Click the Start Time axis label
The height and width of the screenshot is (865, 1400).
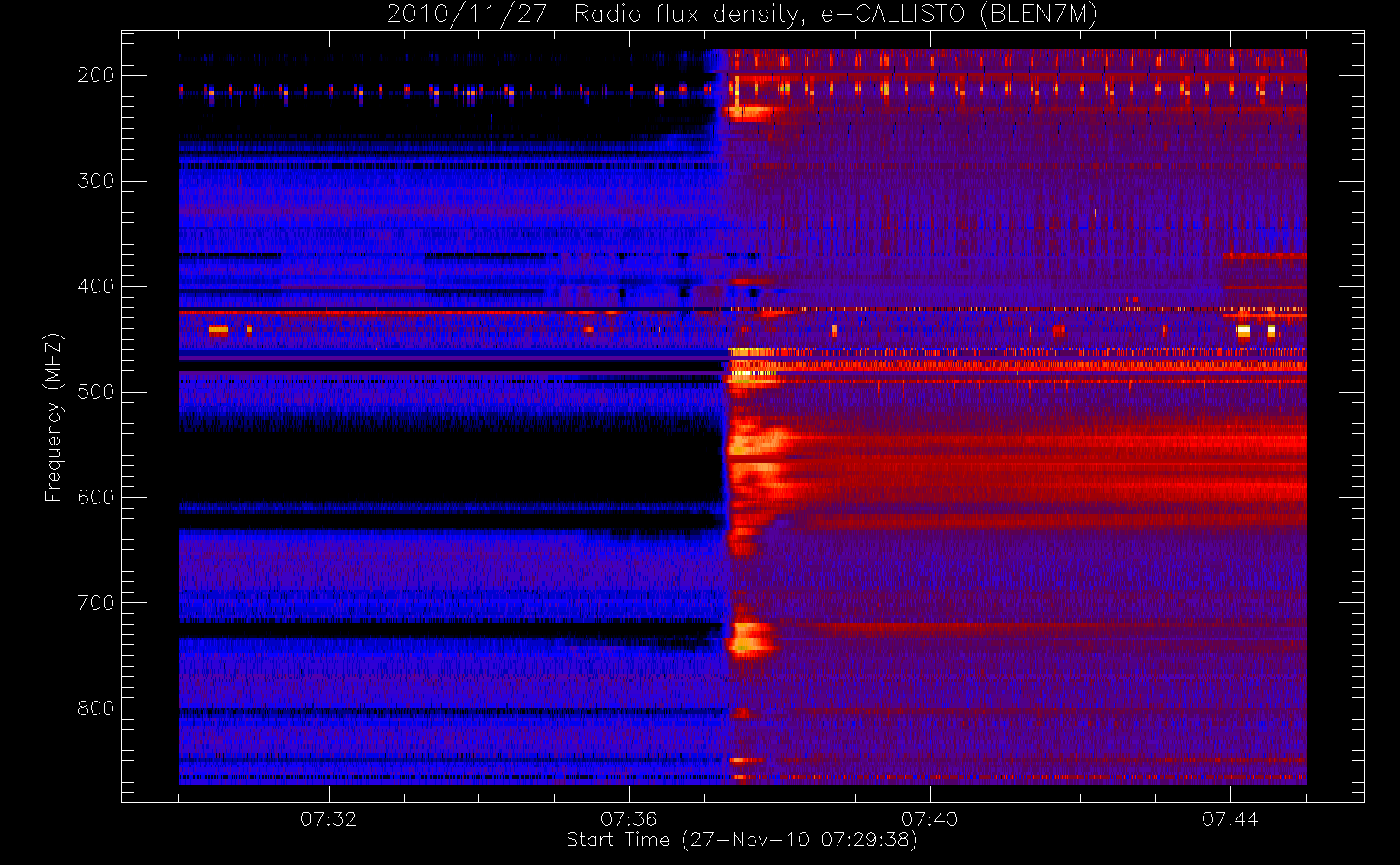pyautogui.click(x=742, y=840)
